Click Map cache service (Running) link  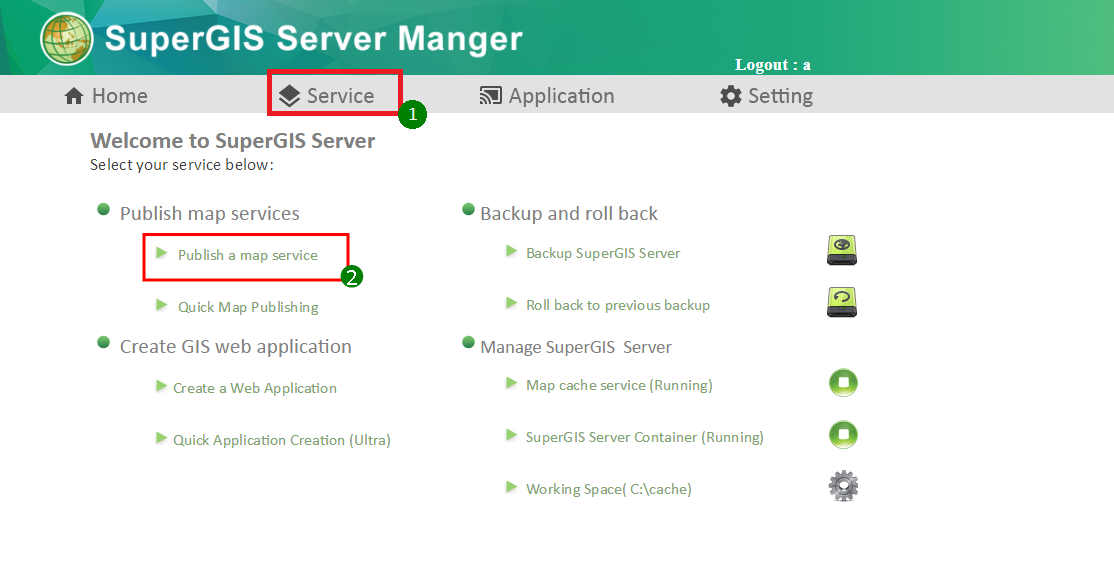click(x=620, y=385)
